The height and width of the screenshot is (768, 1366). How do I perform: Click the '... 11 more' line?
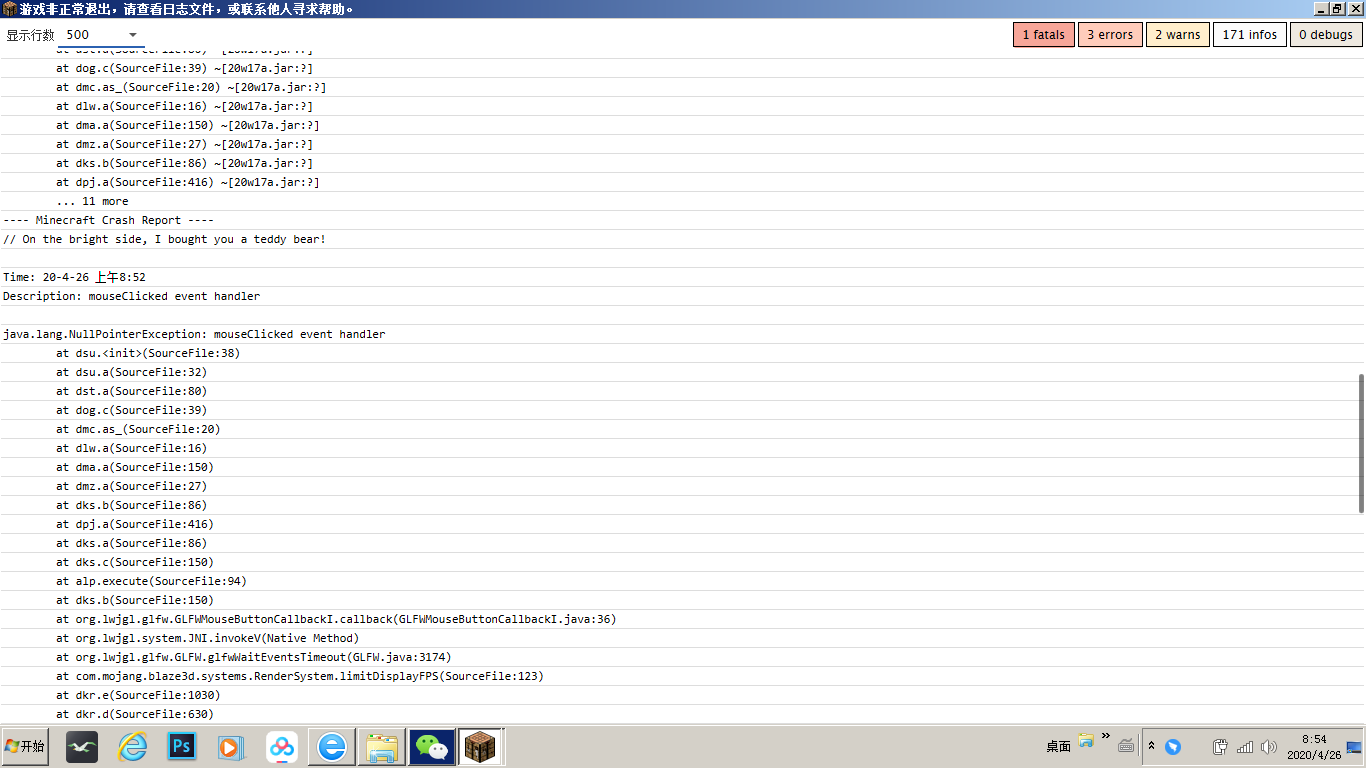pyautogui.click(x=92, y=201)
